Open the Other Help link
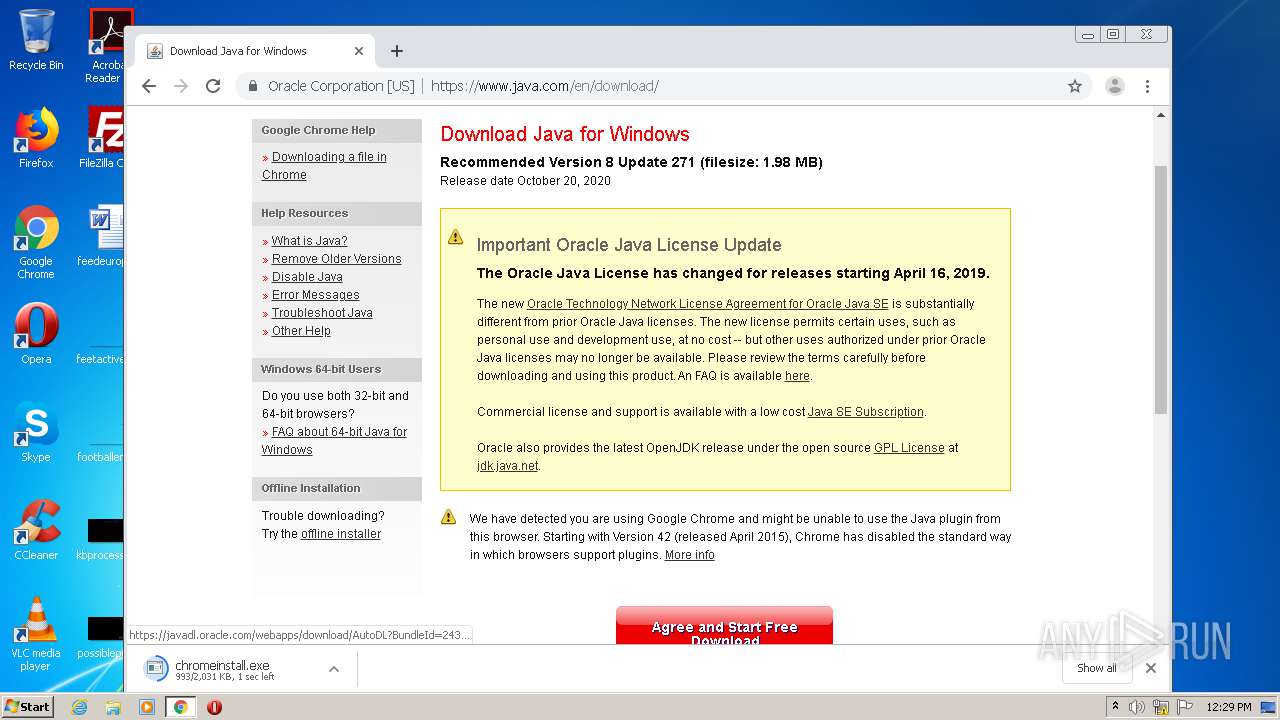The height and width of the screenshot is (720, 1280). [301, 331]
